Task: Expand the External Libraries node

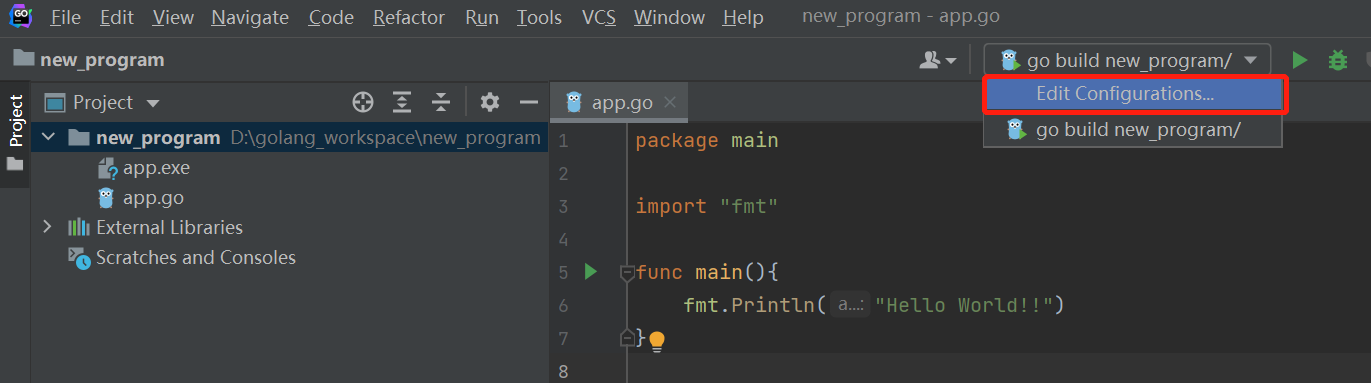Action: click(47, 227)
